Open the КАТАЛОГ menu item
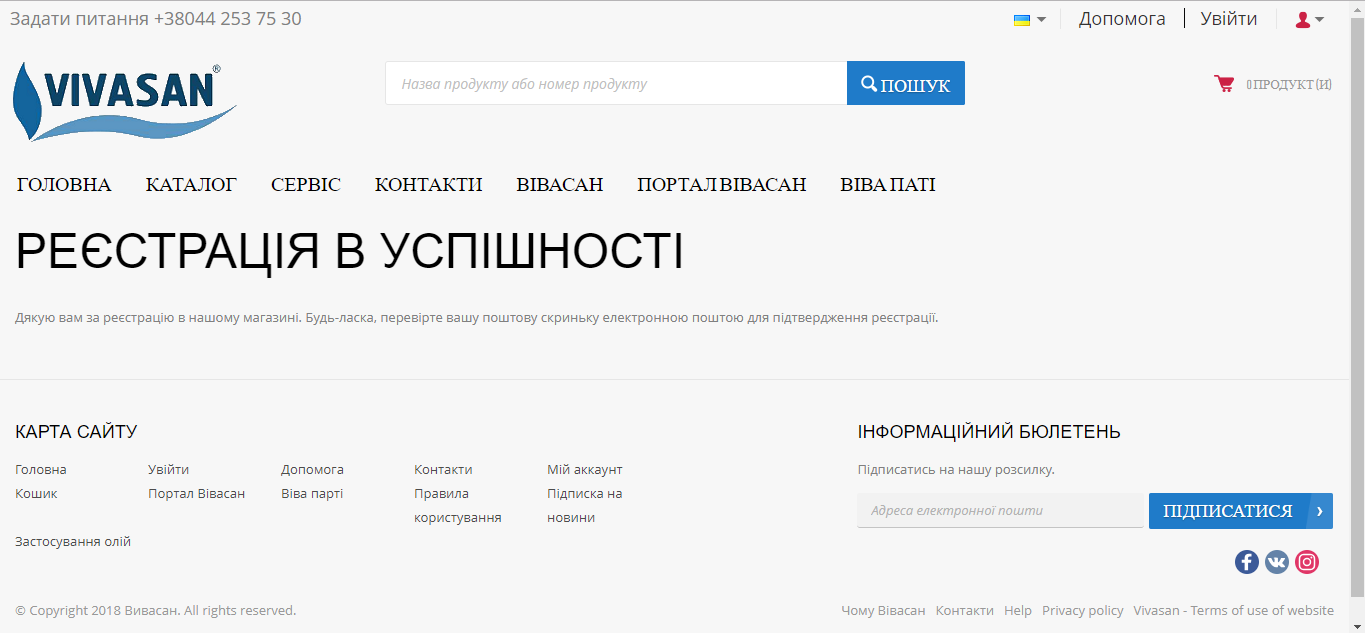The image size is (1365, 633). coord(191,185)
